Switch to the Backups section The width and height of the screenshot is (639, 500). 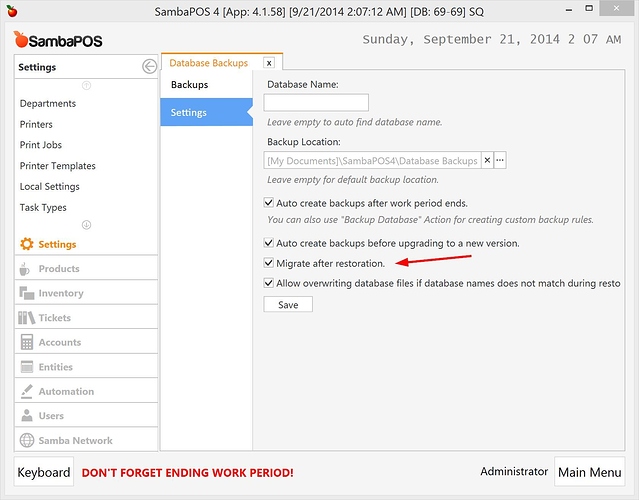coord(189,85)
